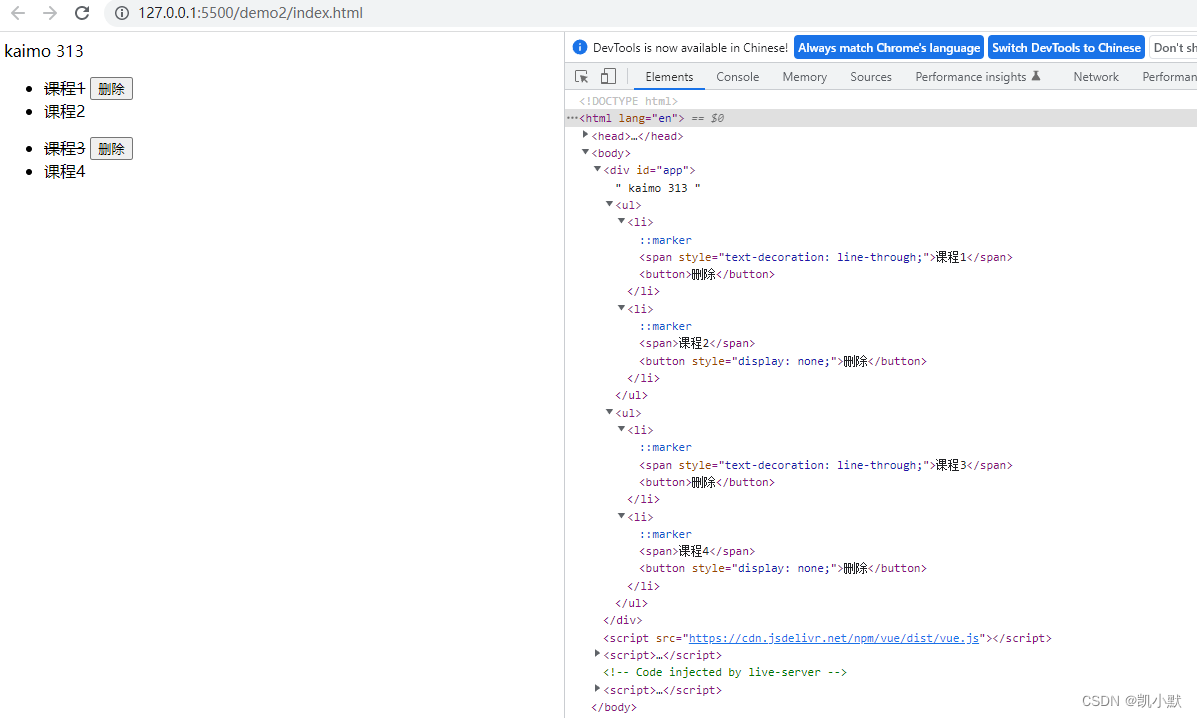Collapse the second ul node

coord(609,412)
